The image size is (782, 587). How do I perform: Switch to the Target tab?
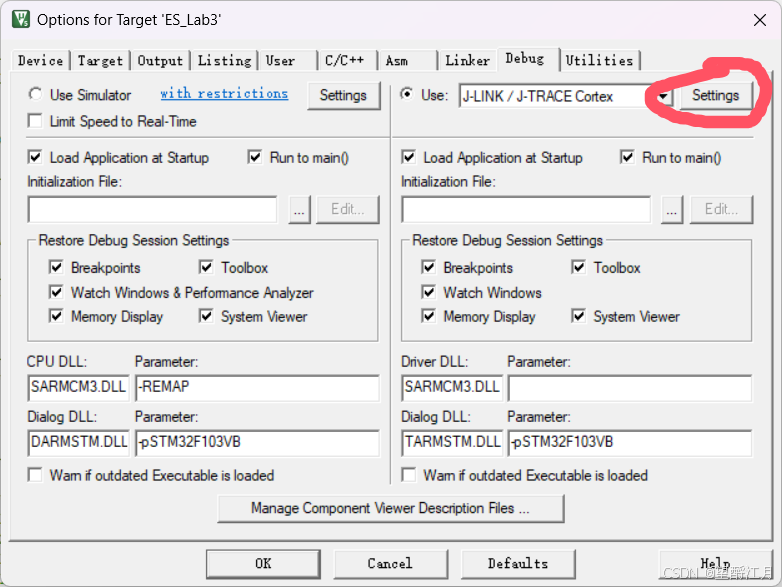(100, 61)
